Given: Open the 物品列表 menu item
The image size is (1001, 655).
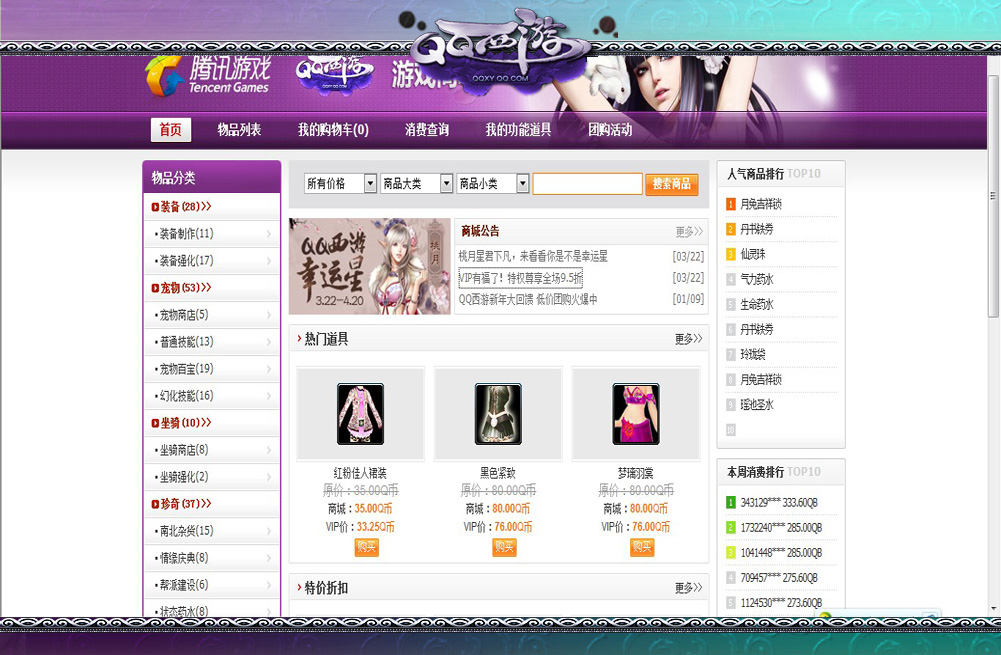Looking at the screenshot, I should (239, 130).
